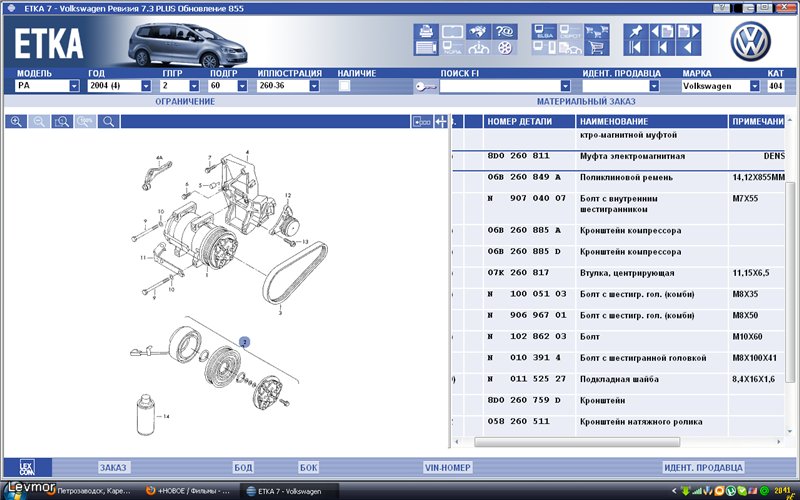Click the list view icon below printer

click(426, 48)
